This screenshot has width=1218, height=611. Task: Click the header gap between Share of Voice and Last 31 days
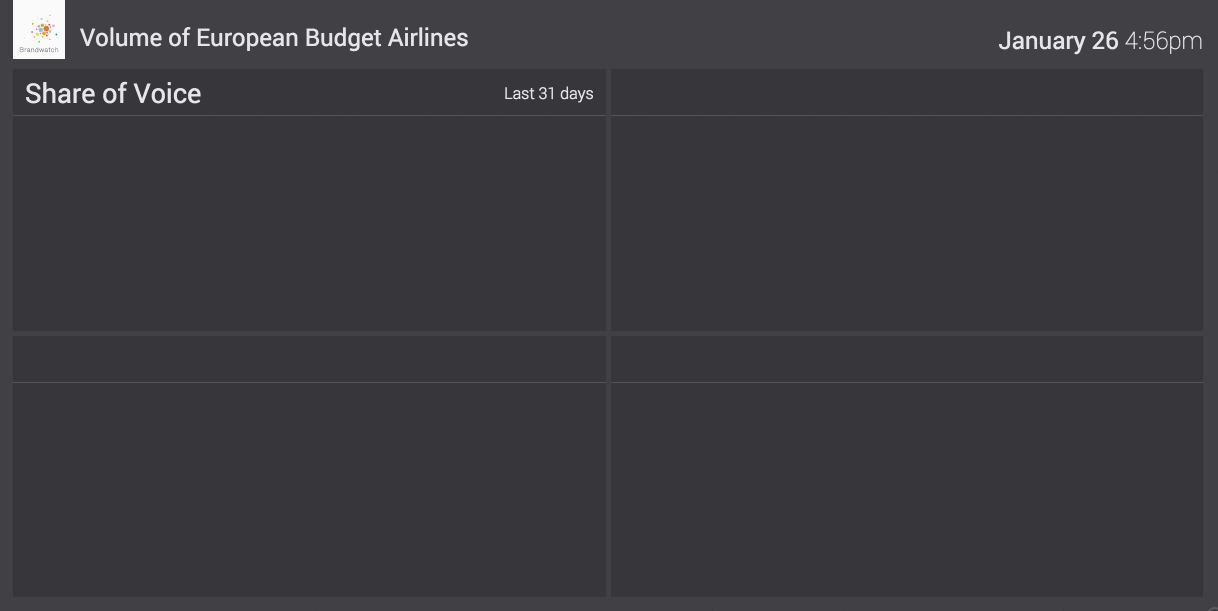pos(350,94)
